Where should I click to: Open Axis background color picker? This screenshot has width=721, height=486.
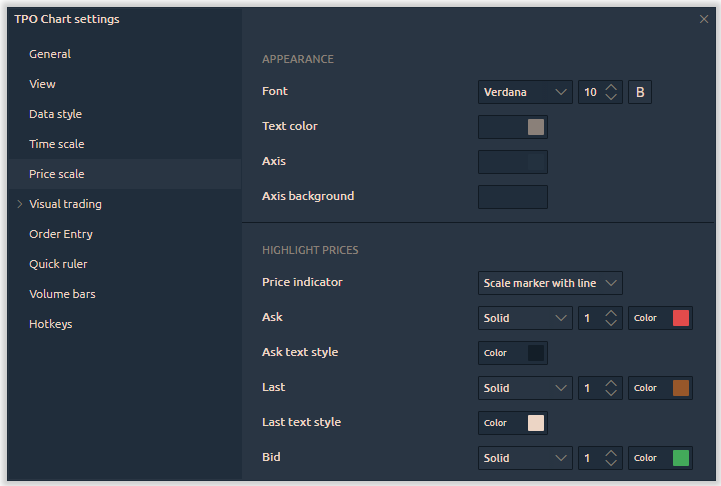pyautogui.click(x=513, y=197)
